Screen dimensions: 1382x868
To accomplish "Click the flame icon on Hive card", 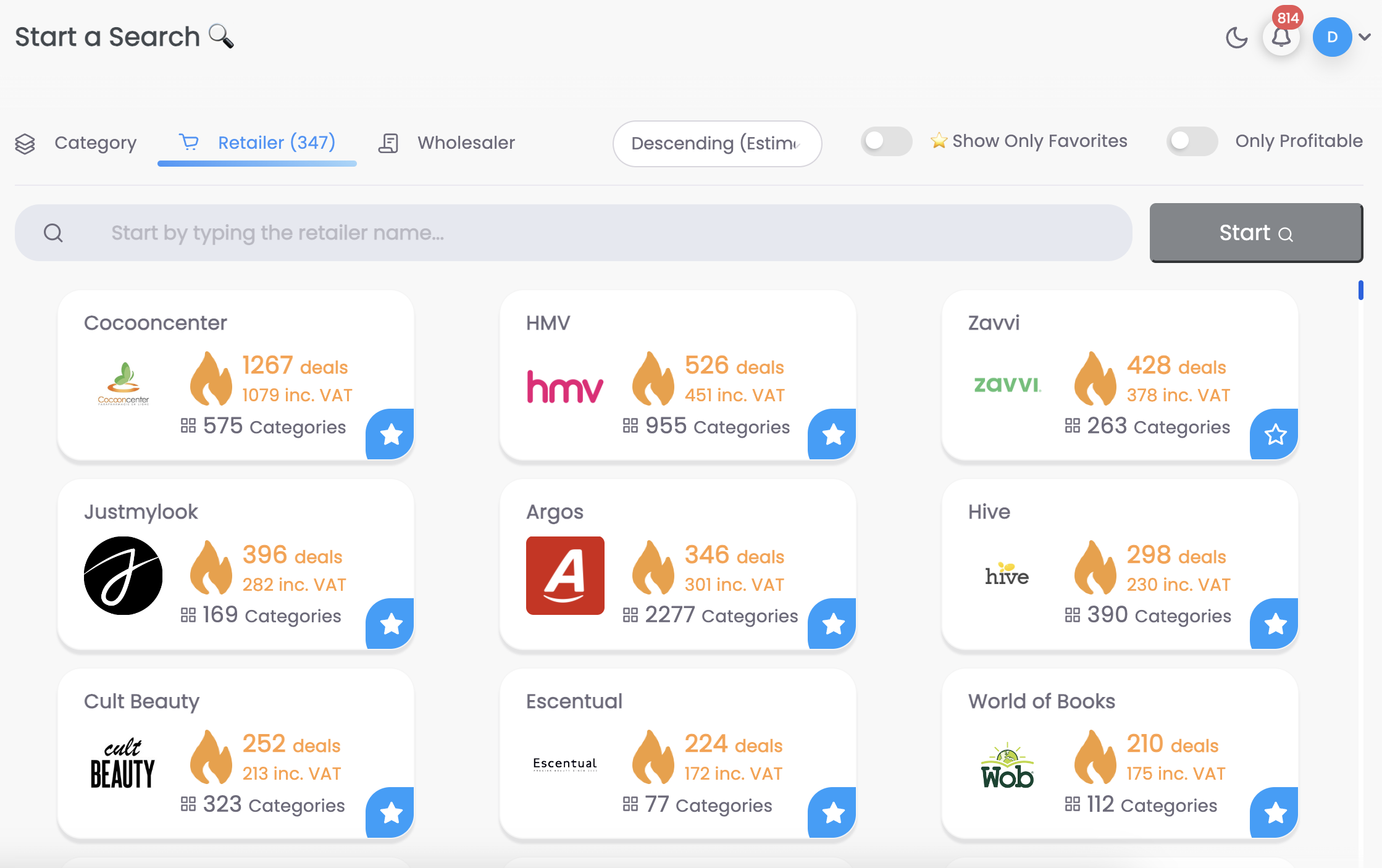I will tap(1095, 567).
